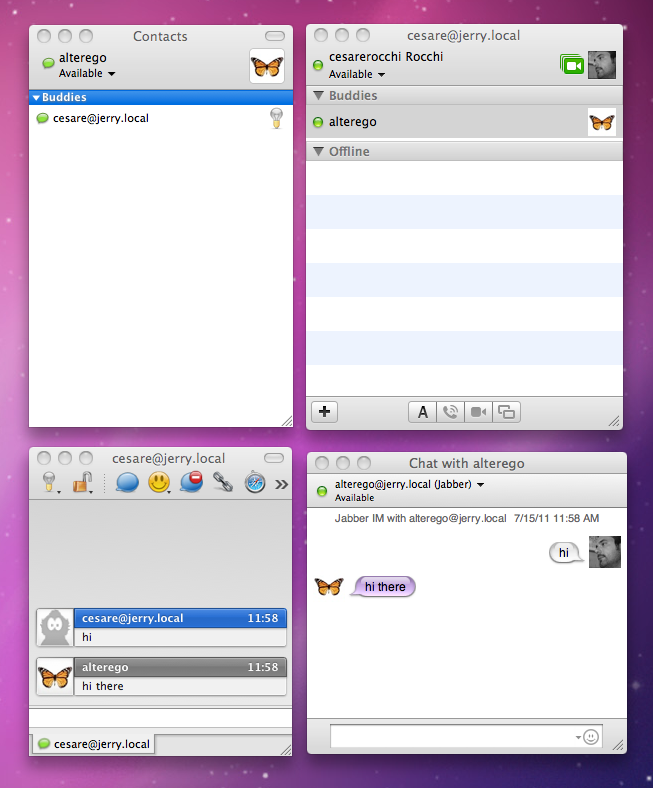Click lightbulb icon next to cesare@jerry.local contact
Screen dimensions: 653x788
(276, 118)
